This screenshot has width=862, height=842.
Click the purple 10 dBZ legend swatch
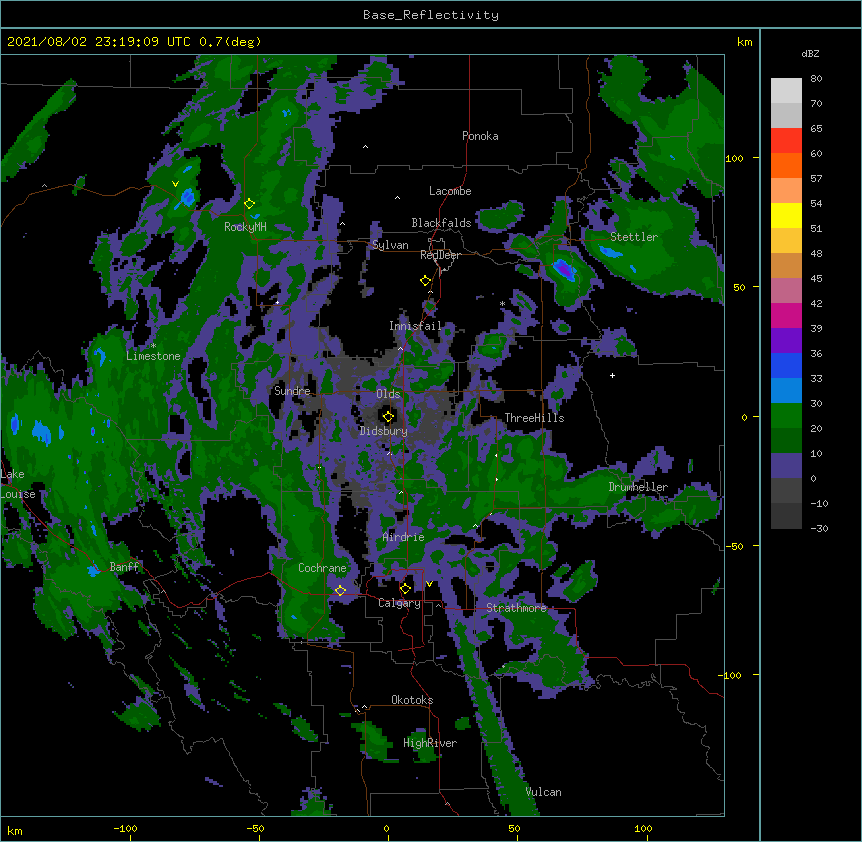(786, 466)
